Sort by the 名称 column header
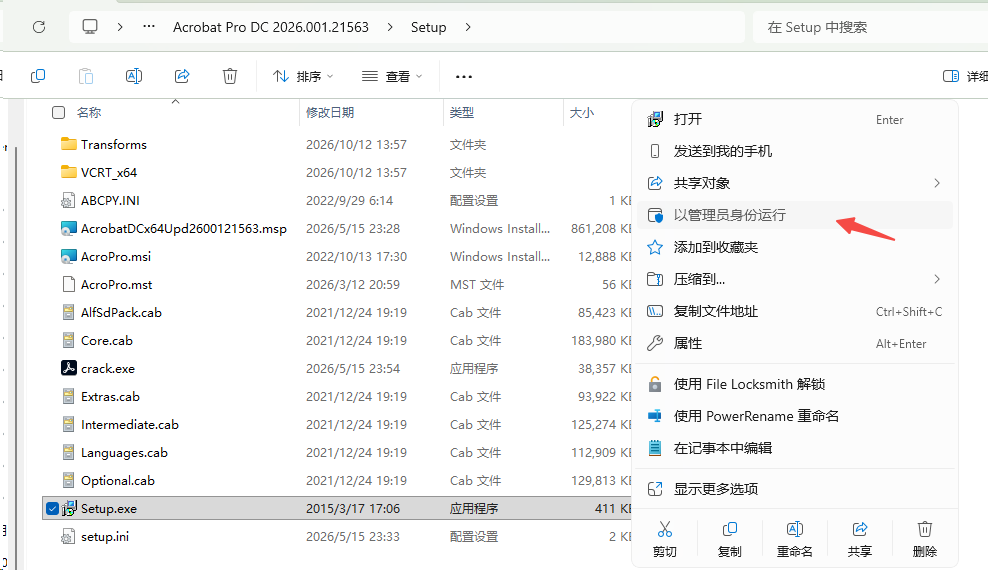 89,112
